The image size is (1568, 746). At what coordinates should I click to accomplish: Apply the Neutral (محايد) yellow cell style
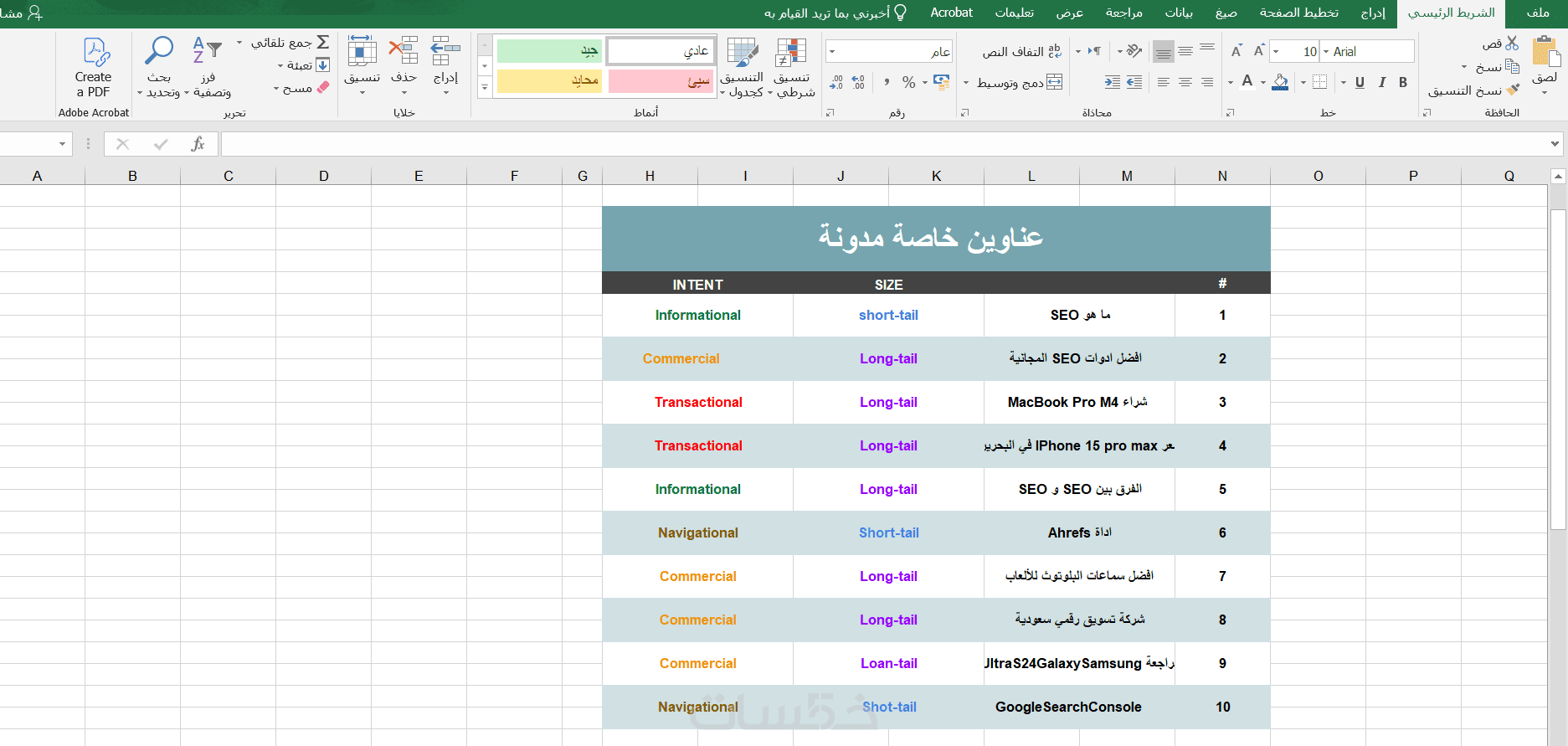click(549, 81)
